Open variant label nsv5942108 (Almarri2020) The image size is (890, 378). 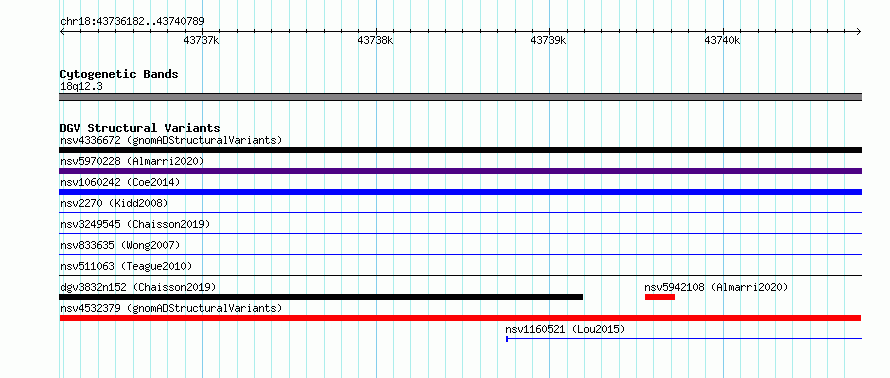point(717,287)
